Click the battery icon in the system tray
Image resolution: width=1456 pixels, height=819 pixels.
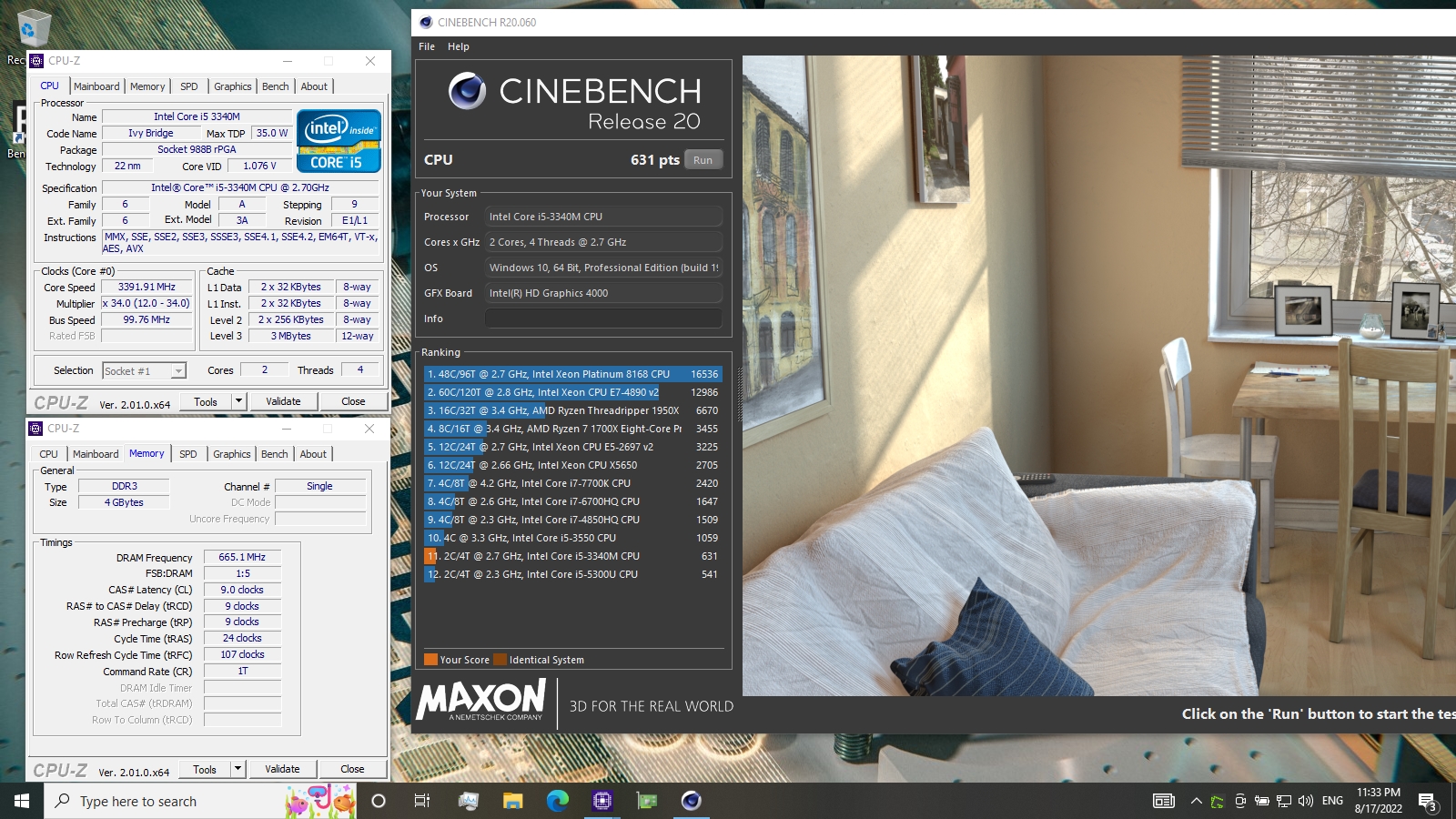pyautogui.click(x=1261, y=801)
